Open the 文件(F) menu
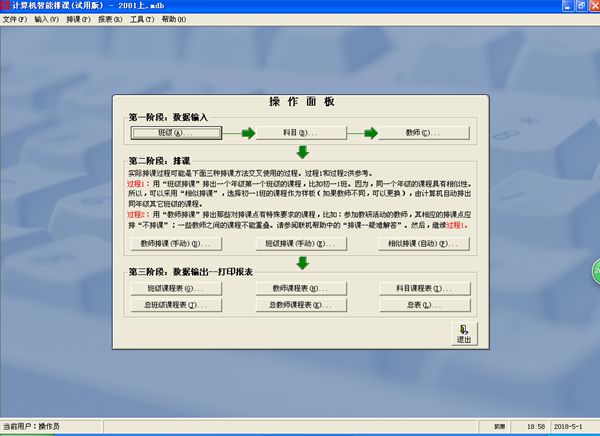 coord(15,19)
